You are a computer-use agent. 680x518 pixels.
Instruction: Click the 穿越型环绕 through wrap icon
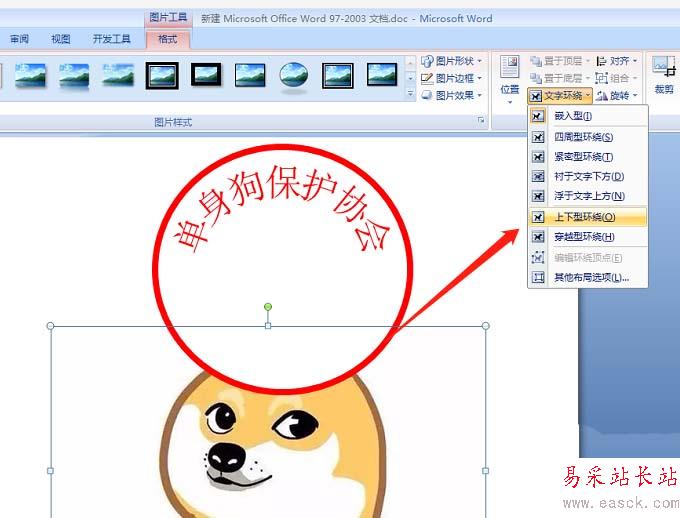(538, 237)
